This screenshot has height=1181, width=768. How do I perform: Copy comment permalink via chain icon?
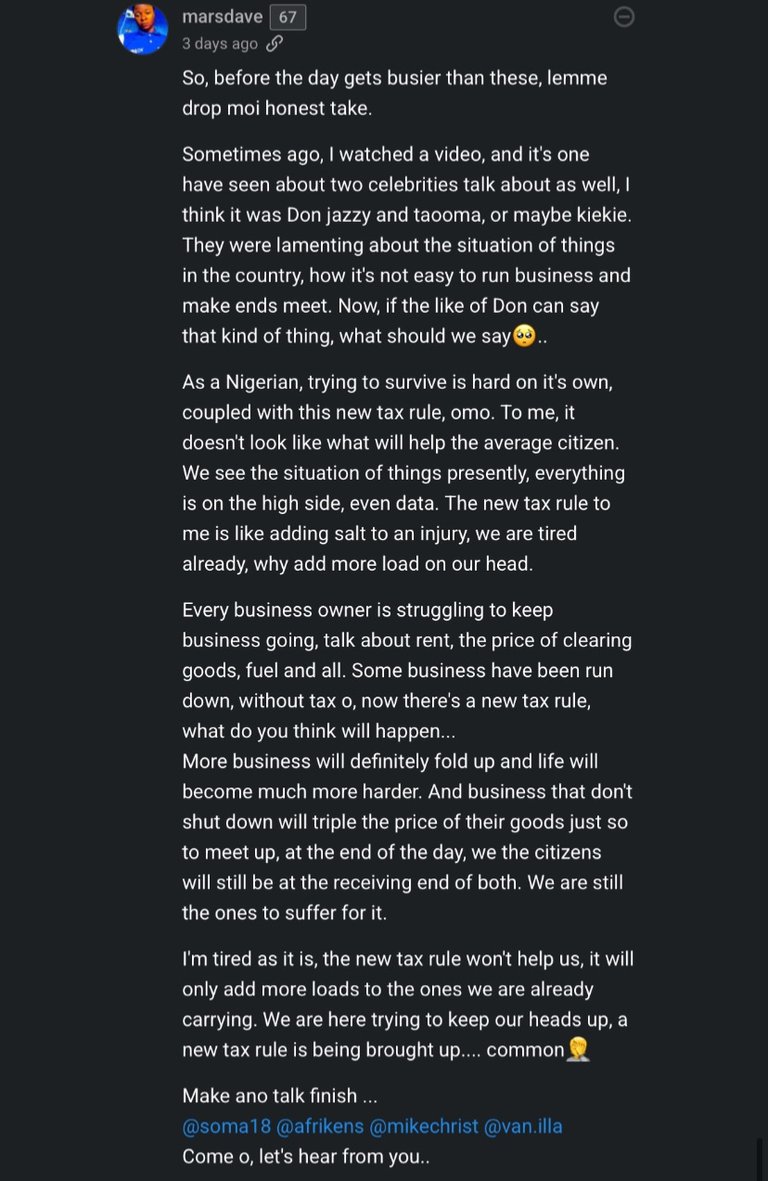tap(274, 44)
